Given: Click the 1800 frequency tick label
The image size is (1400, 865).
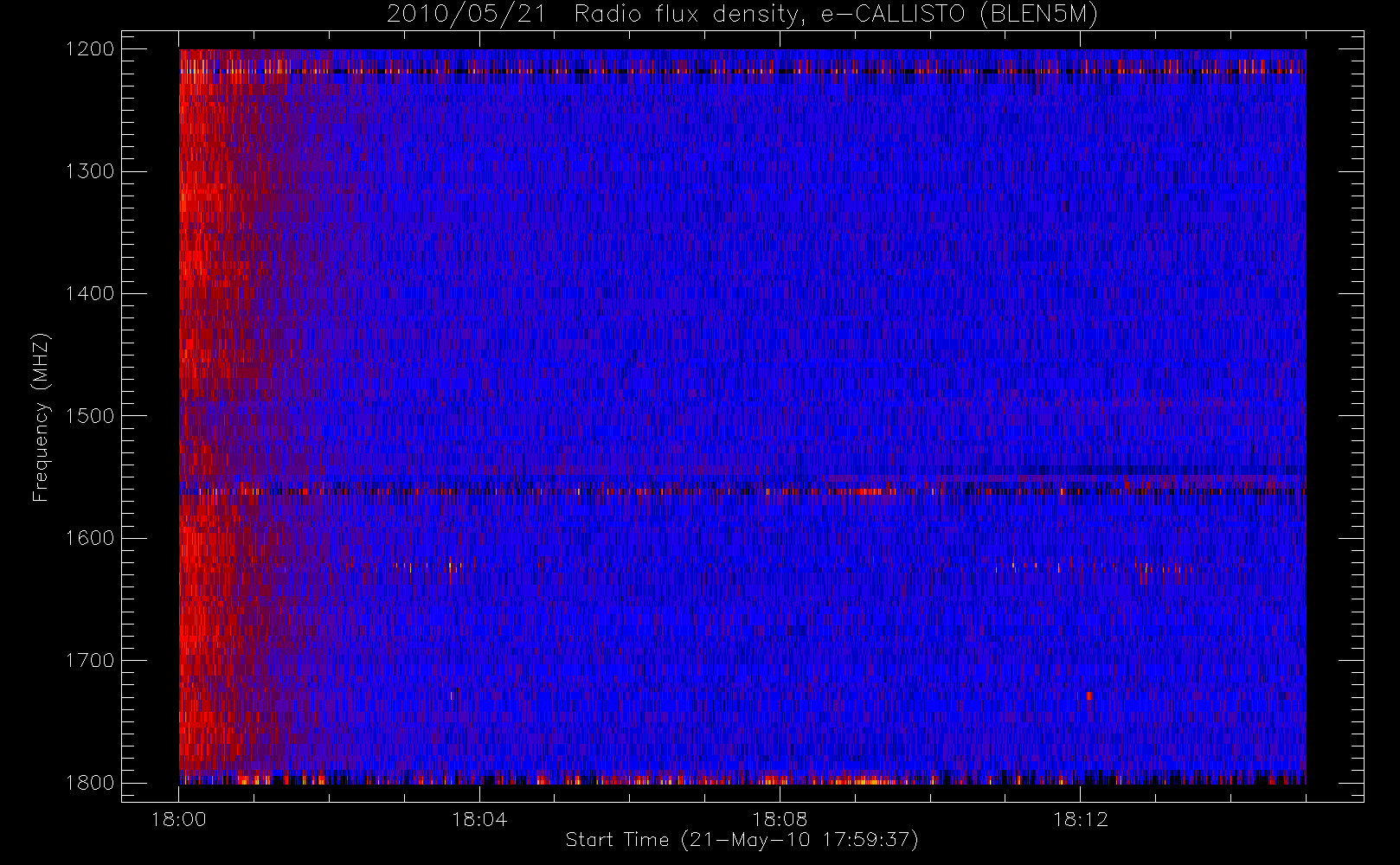Looking at the screenshot, I should [x=90, y=782].
